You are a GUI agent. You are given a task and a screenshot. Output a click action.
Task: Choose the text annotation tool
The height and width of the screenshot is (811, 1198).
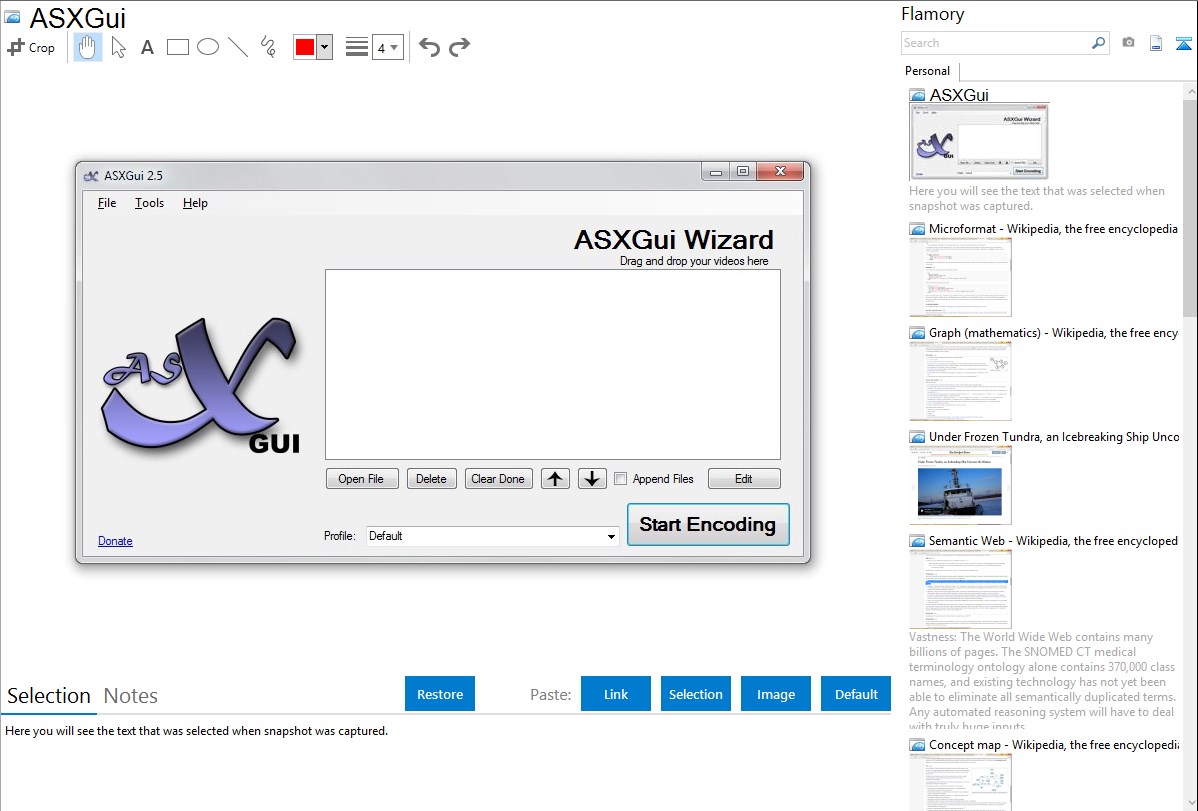point(147,47)
